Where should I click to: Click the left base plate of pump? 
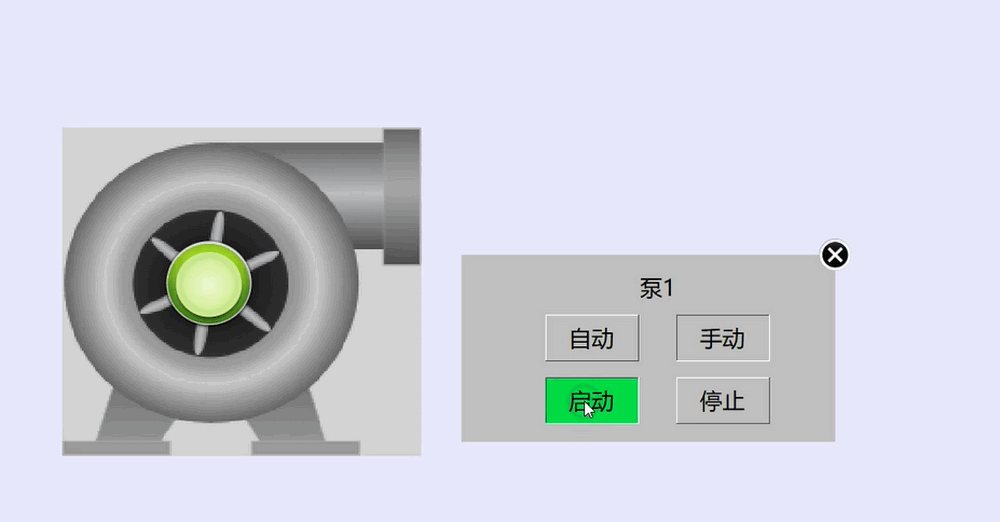coord(116,448)
